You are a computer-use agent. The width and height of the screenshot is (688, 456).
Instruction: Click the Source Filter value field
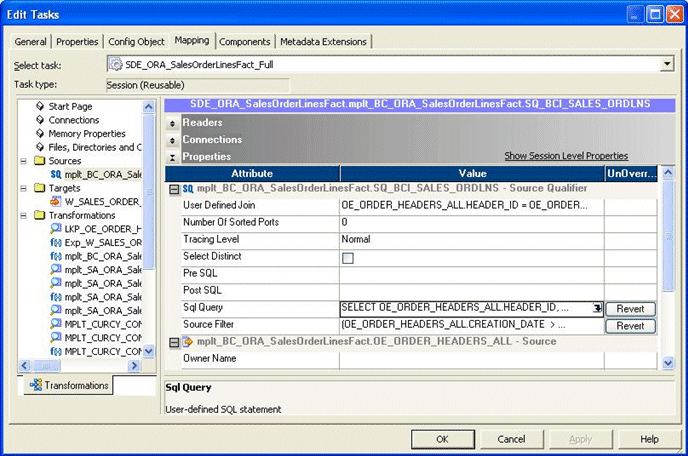[472, 326]
